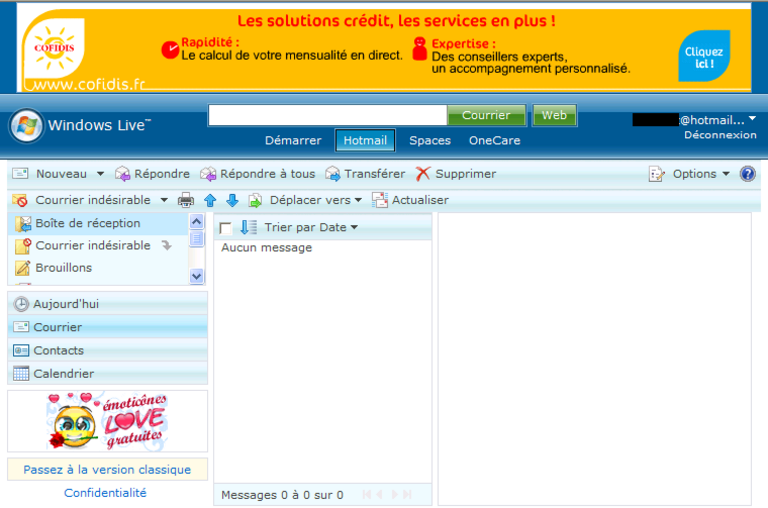Click the Répondre à tous icon
Viewport: 768px width, 508px height.
pyautogui.click(x=208, y=174)
